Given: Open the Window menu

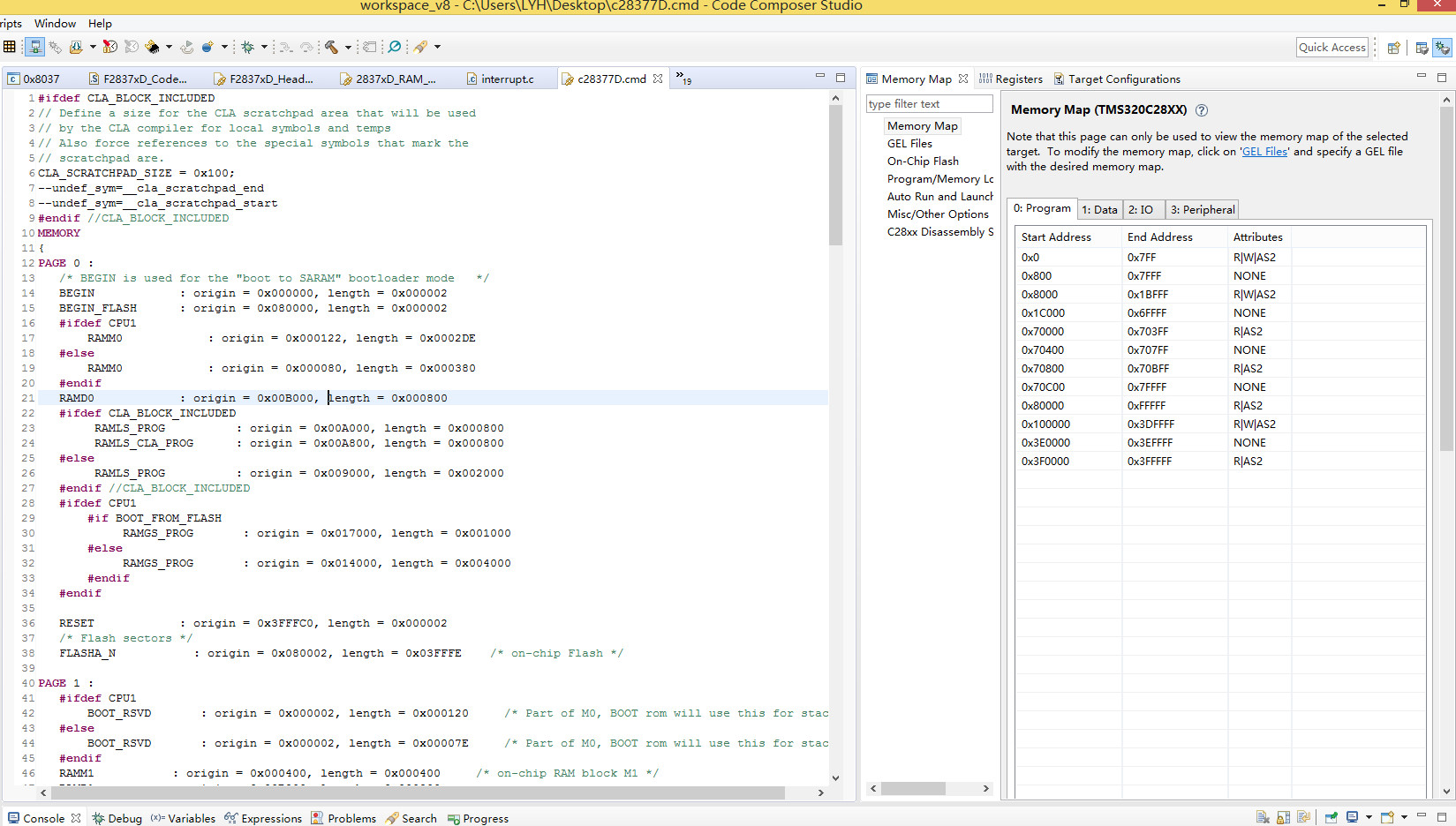Looking at the screenshot, I should click(55, 23).
